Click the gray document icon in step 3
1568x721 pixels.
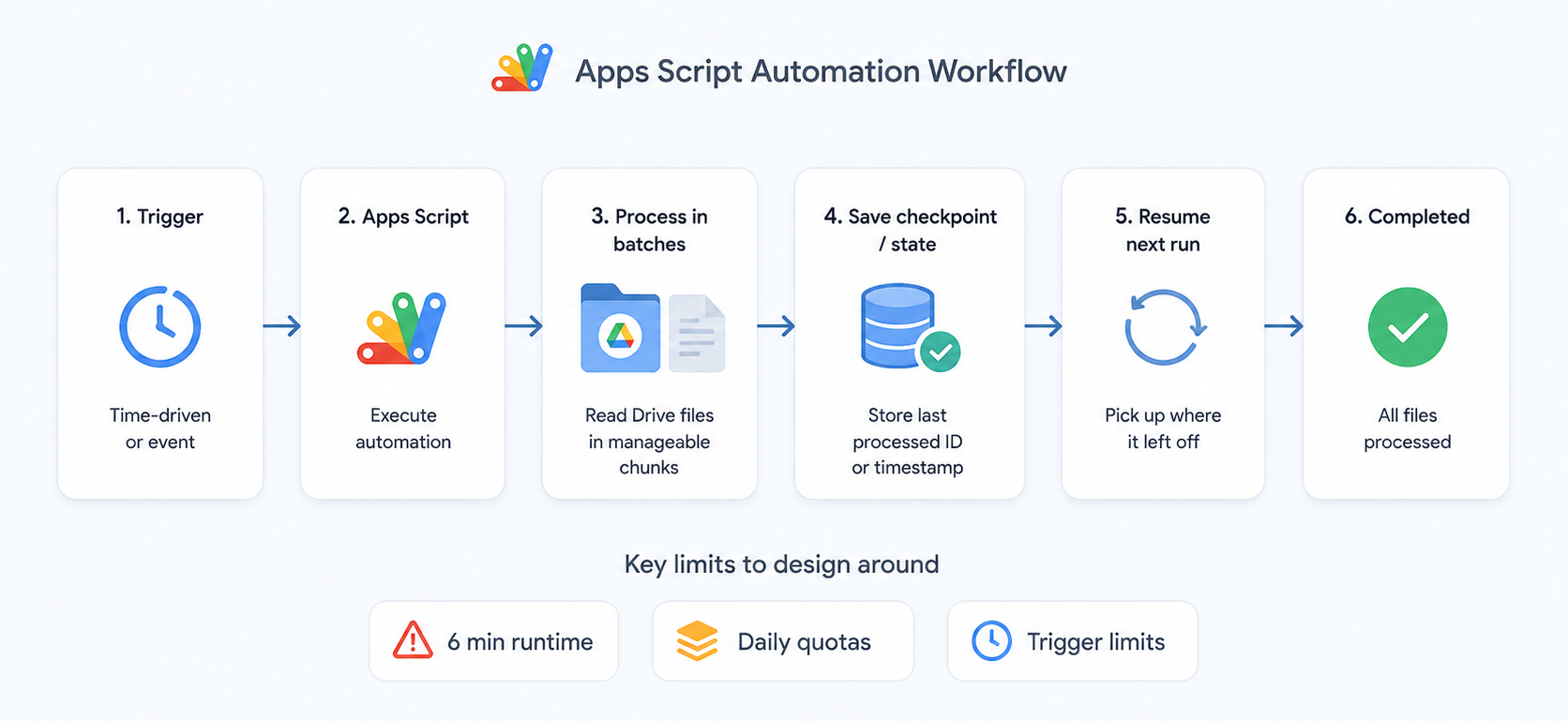pyautogui.click(x=697, y=333)
